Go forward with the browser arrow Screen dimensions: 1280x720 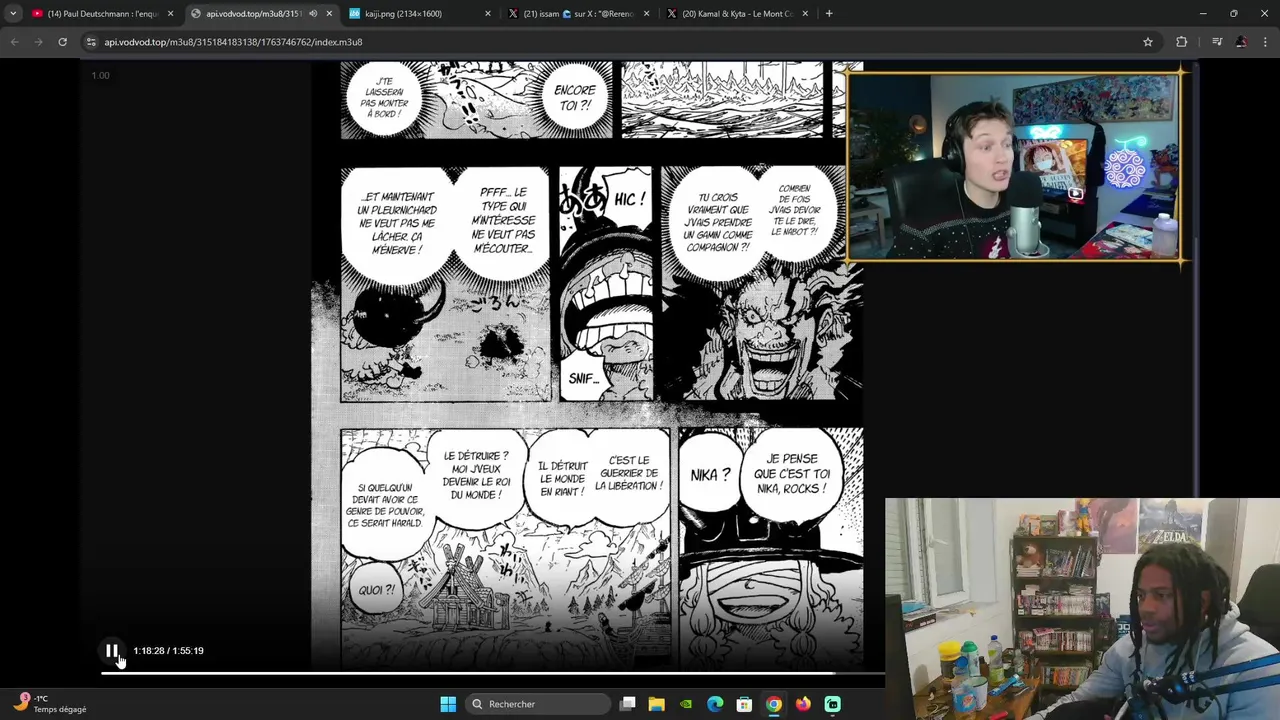tap(39, 42)
